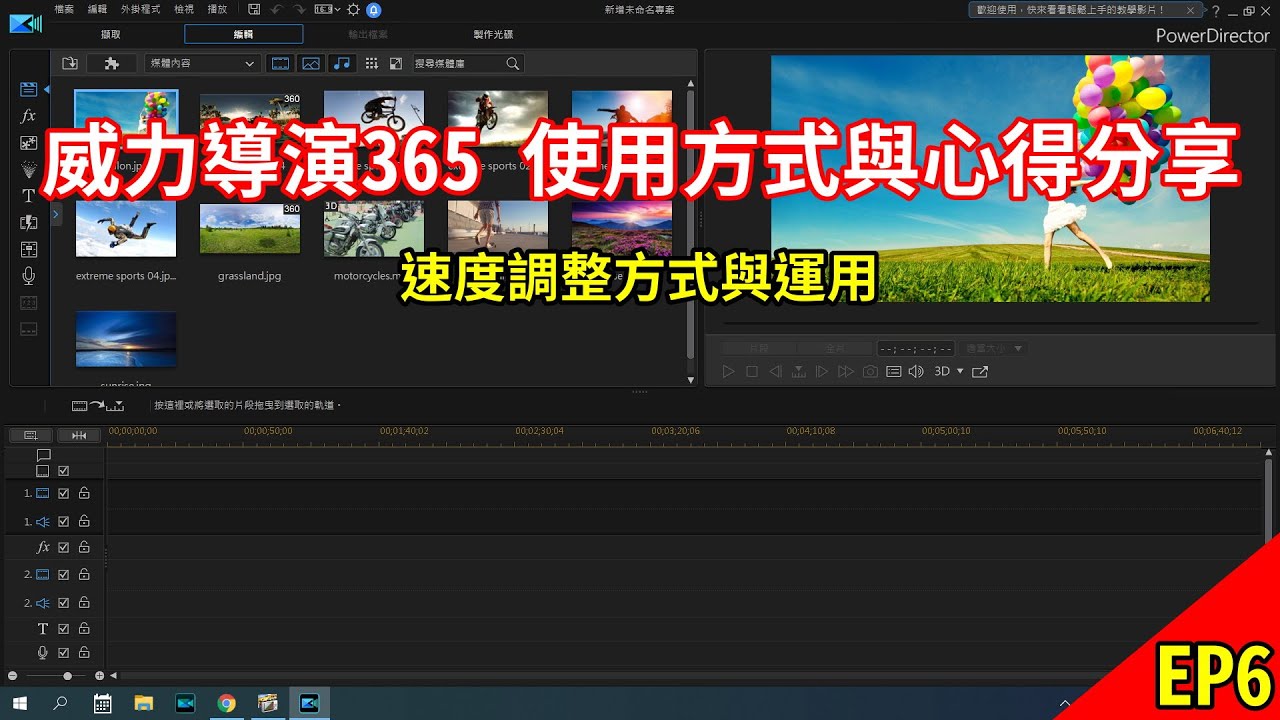Open Windows Start button
The height and width of the screenshot is (720, 1280).
pyautogui.click(x=18, y=703)
